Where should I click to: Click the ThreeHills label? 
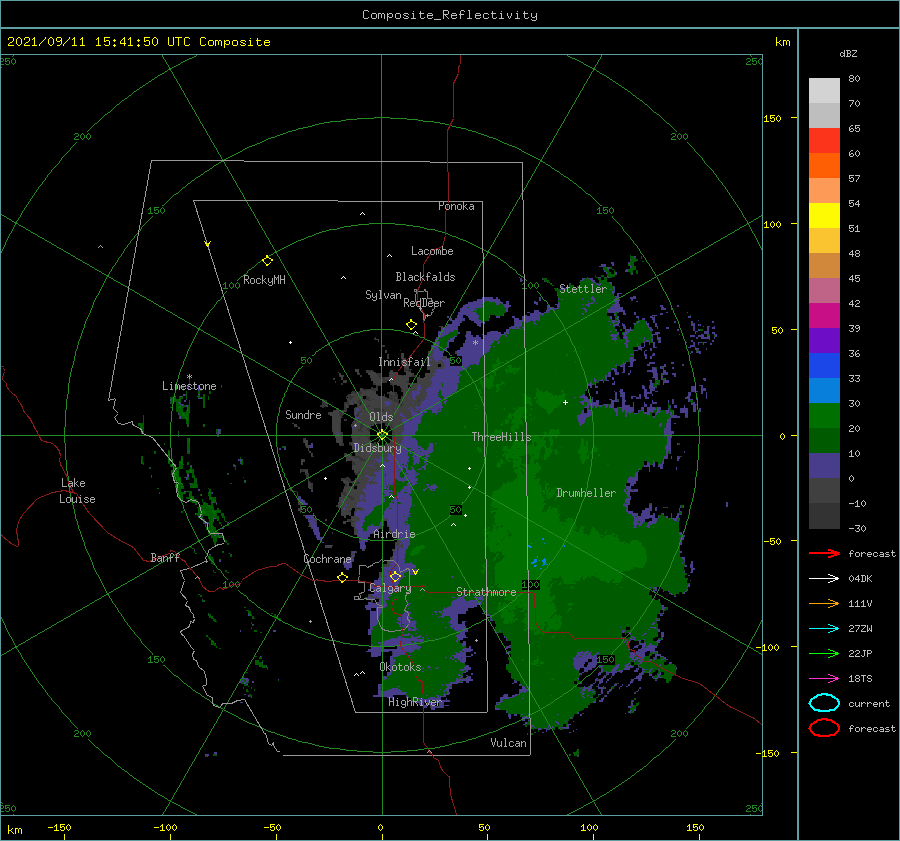[x=501, y=437]
